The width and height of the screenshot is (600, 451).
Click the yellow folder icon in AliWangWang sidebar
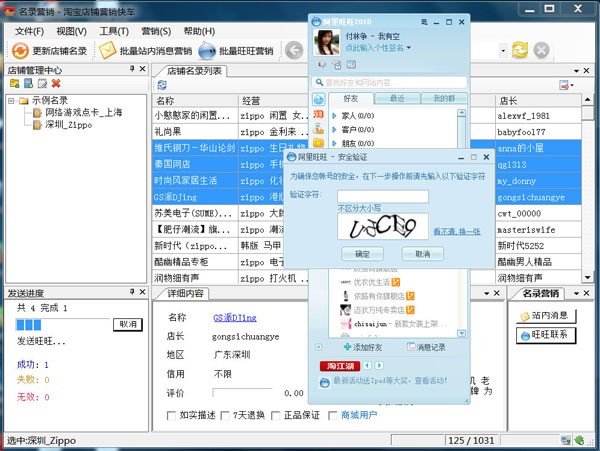318,143
